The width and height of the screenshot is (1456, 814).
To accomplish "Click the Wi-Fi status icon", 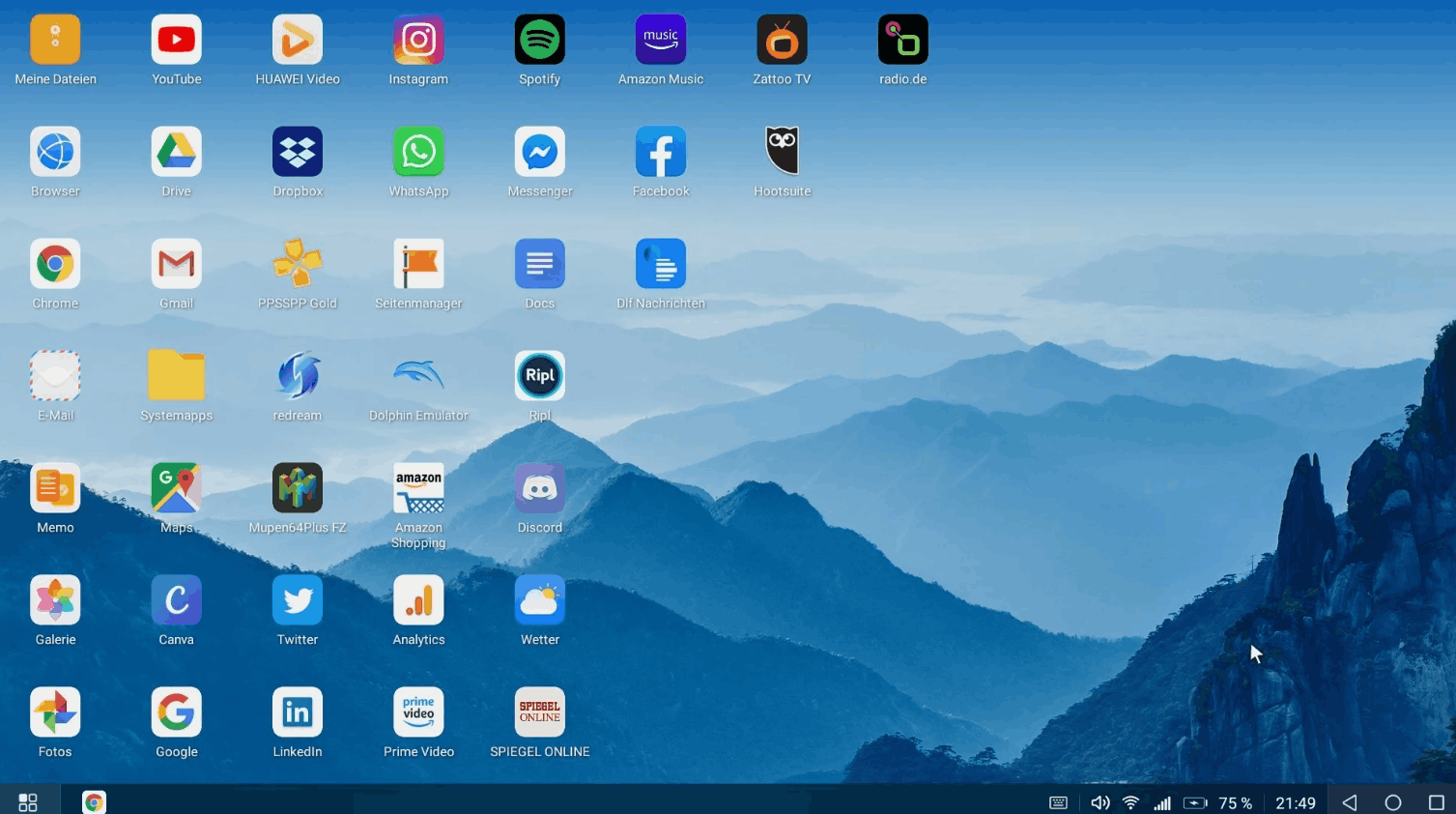I will click(1130, 803).
